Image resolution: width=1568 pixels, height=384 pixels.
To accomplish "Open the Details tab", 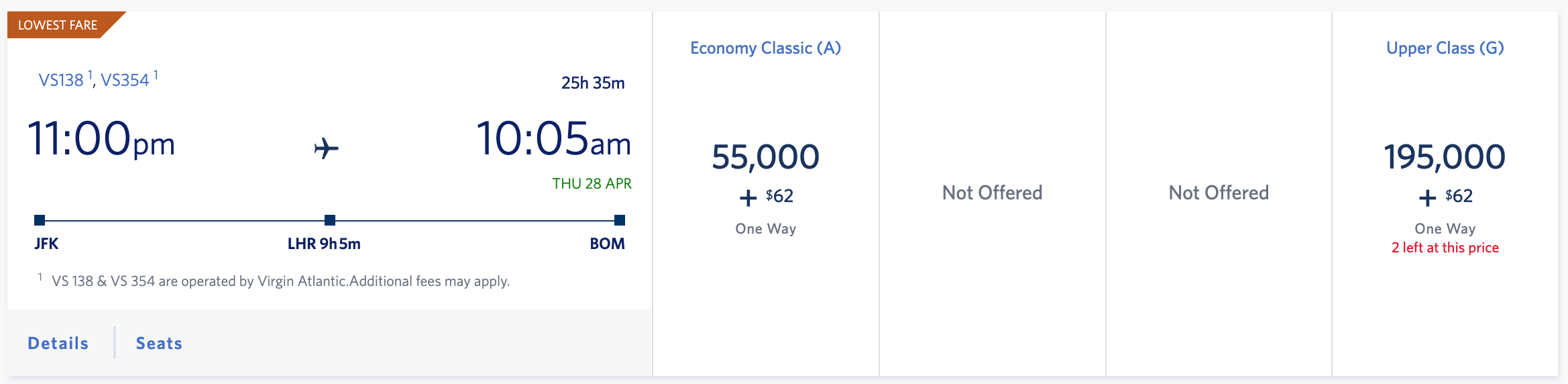I will click(x=58, y=343).
